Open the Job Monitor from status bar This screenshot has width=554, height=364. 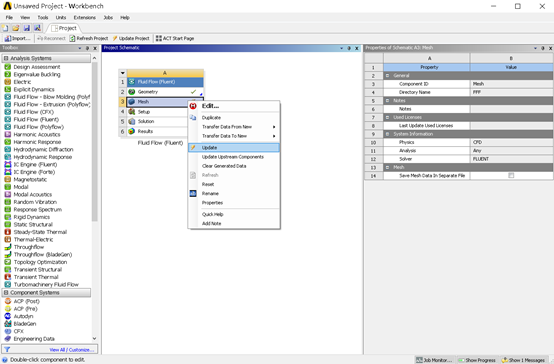pyautogui.click(x=435, y=360)
